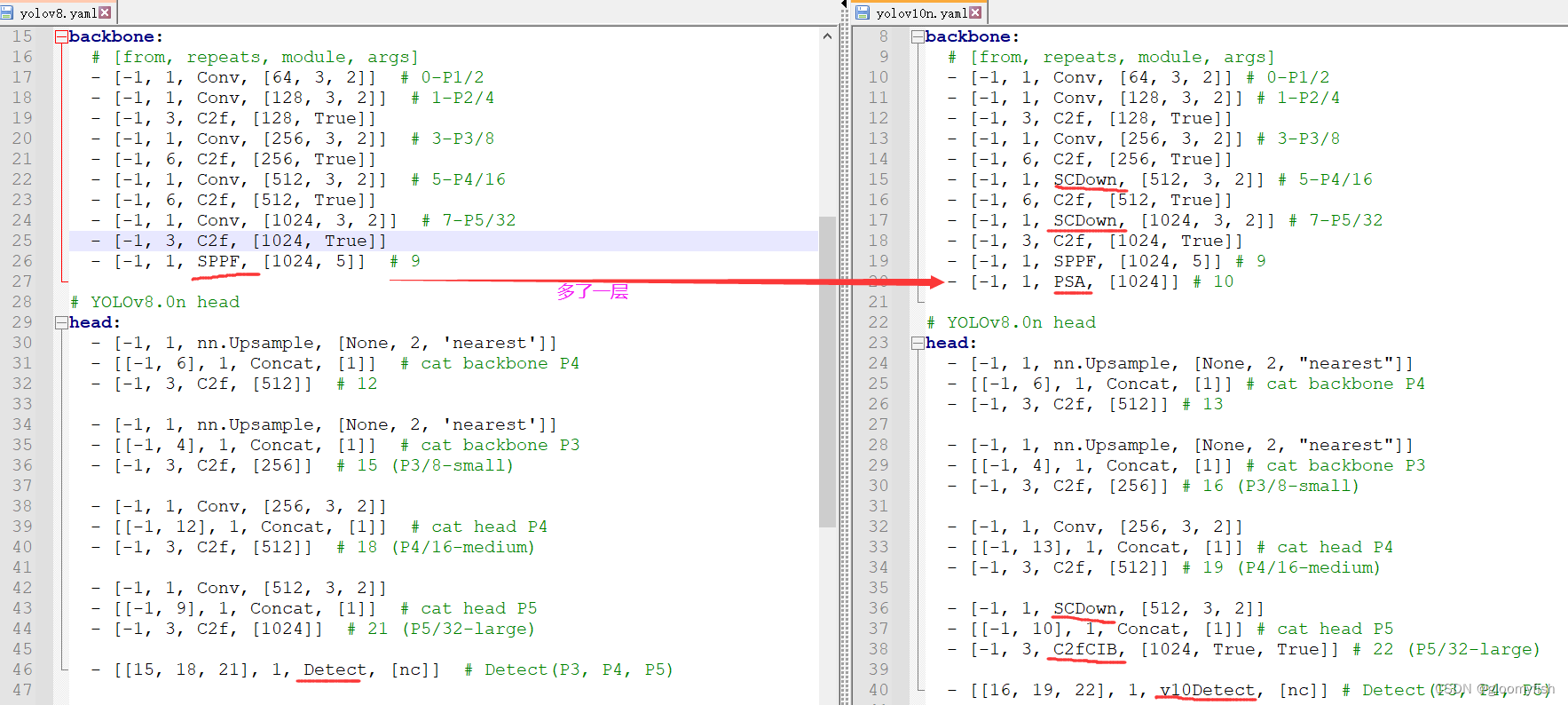Viewport: 1568px width, 705px height.
Task: Close the yolov8.yaml tab with its X
Action: tap(105, 12)
